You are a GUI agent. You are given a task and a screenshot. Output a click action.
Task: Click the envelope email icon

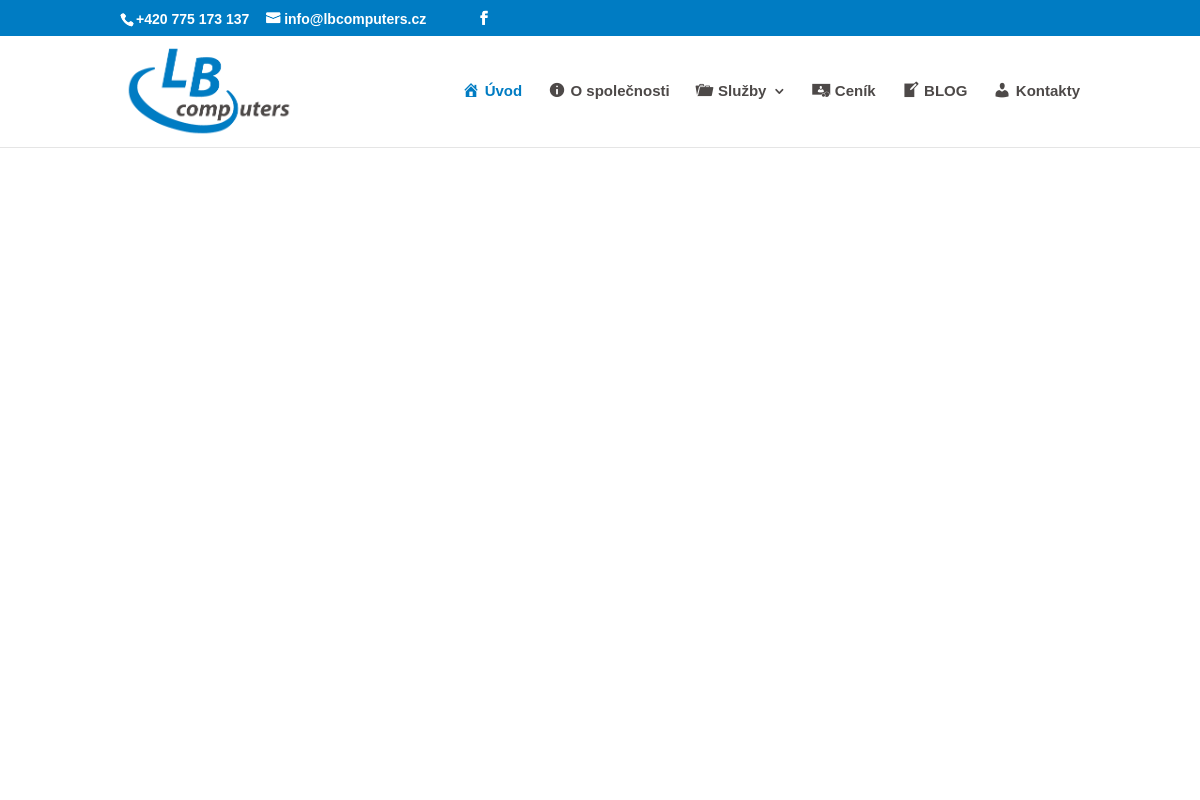click(273, 18)
